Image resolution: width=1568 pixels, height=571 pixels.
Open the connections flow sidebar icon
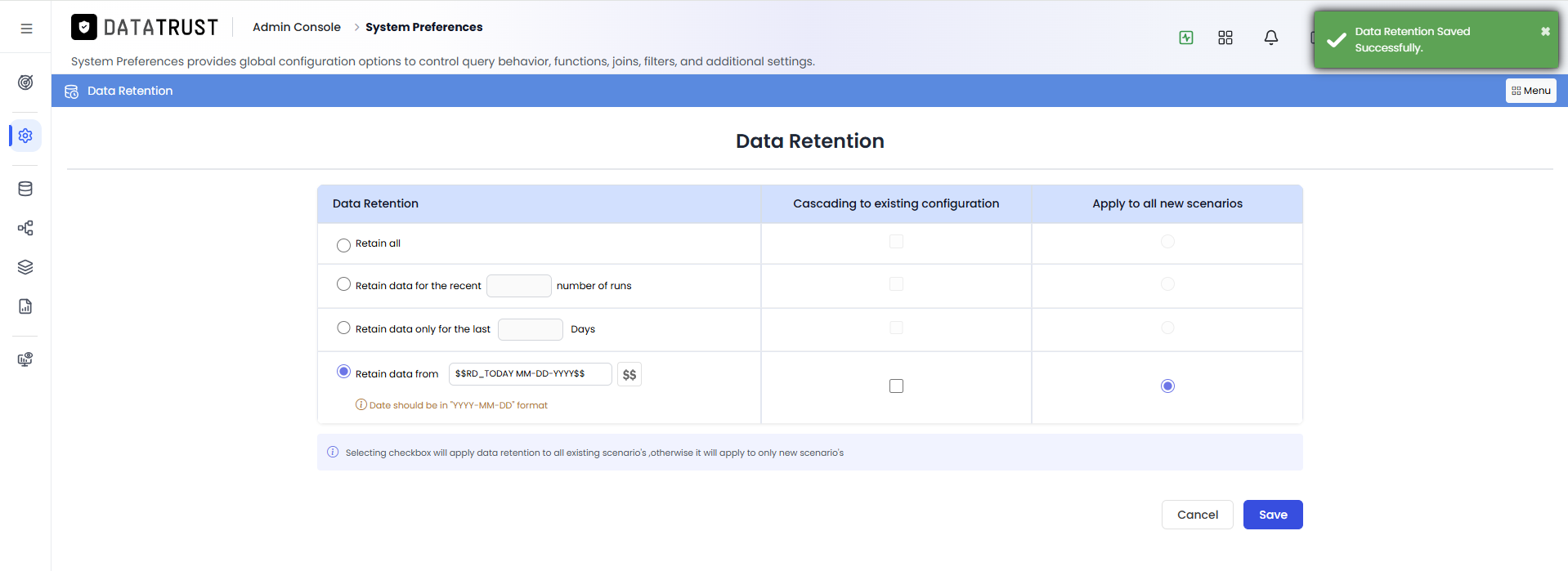[25, 228]
